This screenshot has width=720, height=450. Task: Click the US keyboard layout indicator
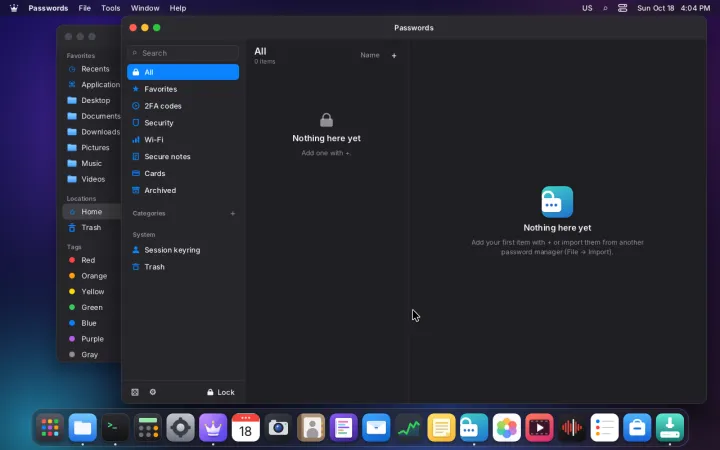tap(587, 8)
